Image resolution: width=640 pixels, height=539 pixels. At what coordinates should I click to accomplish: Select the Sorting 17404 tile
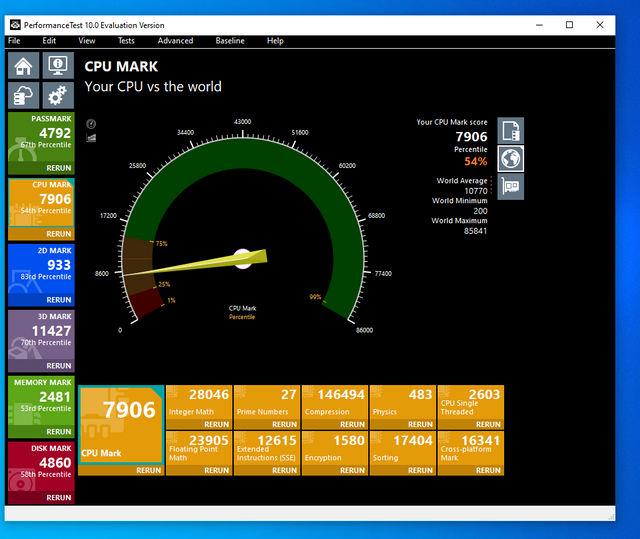403,448
